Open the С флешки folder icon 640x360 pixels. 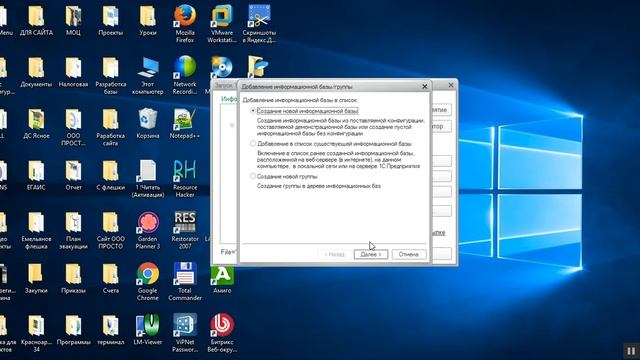point(111,171)
